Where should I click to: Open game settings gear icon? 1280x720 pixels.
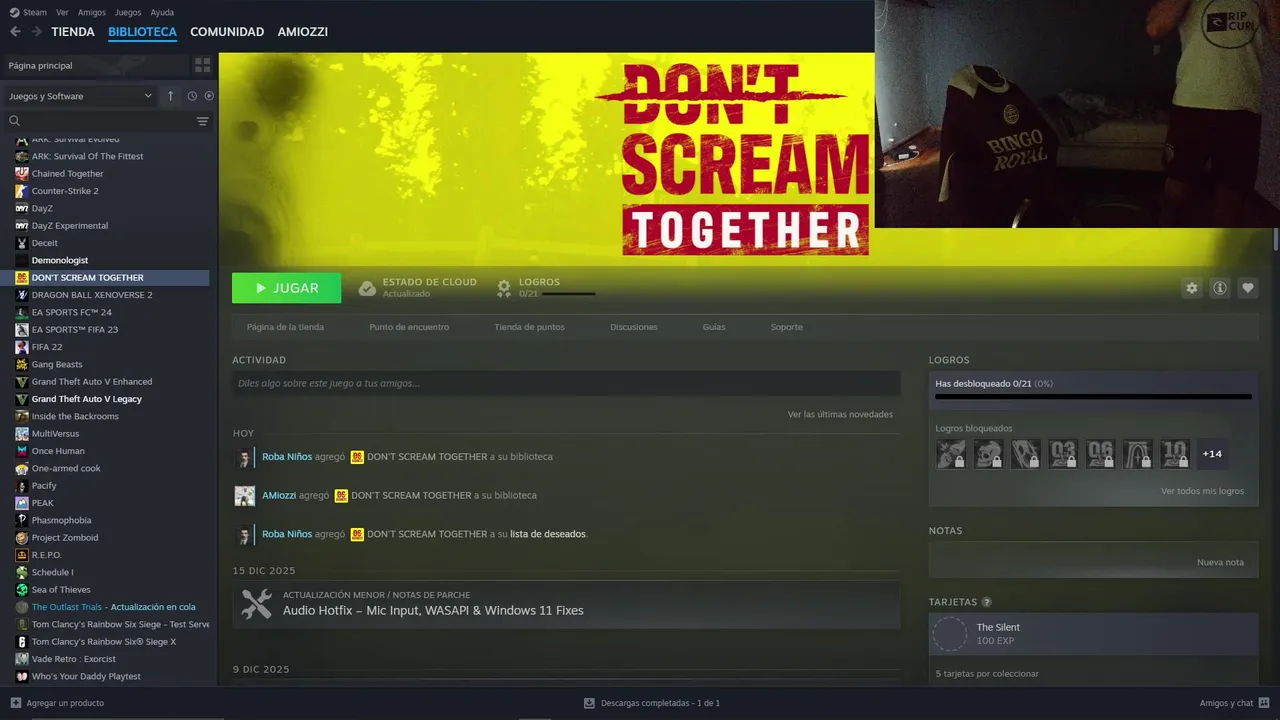1191,288
